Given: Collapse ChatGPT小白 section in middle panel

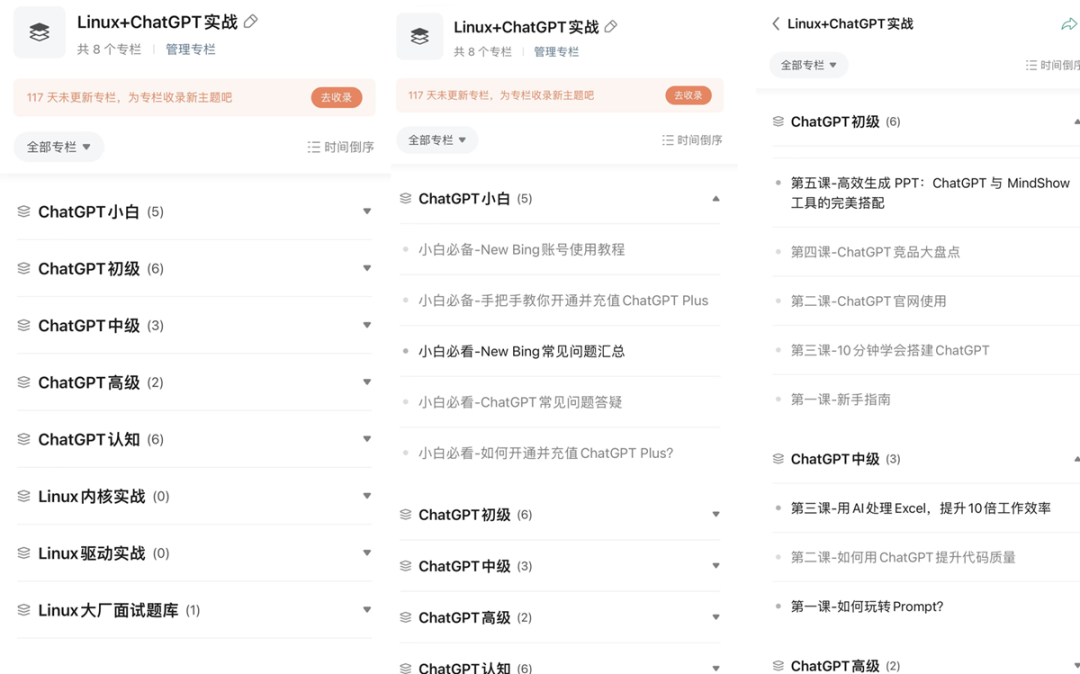Looking at the screenshot, I should [716, 198].
